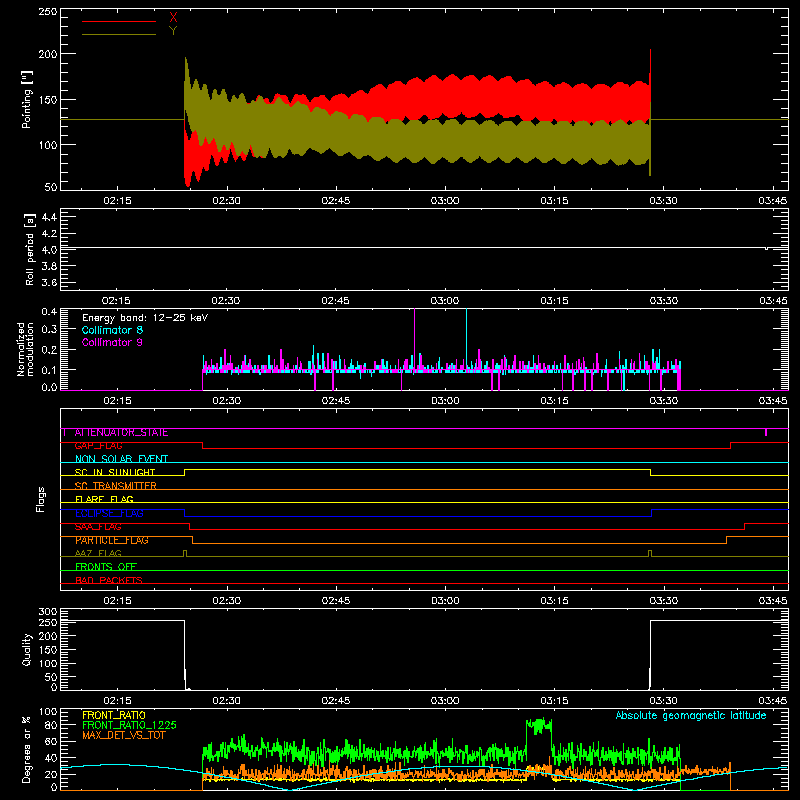Viewport: 800px width, 800px height.
Task: Click the '300' Quality tick label
Action: (48, 612)
